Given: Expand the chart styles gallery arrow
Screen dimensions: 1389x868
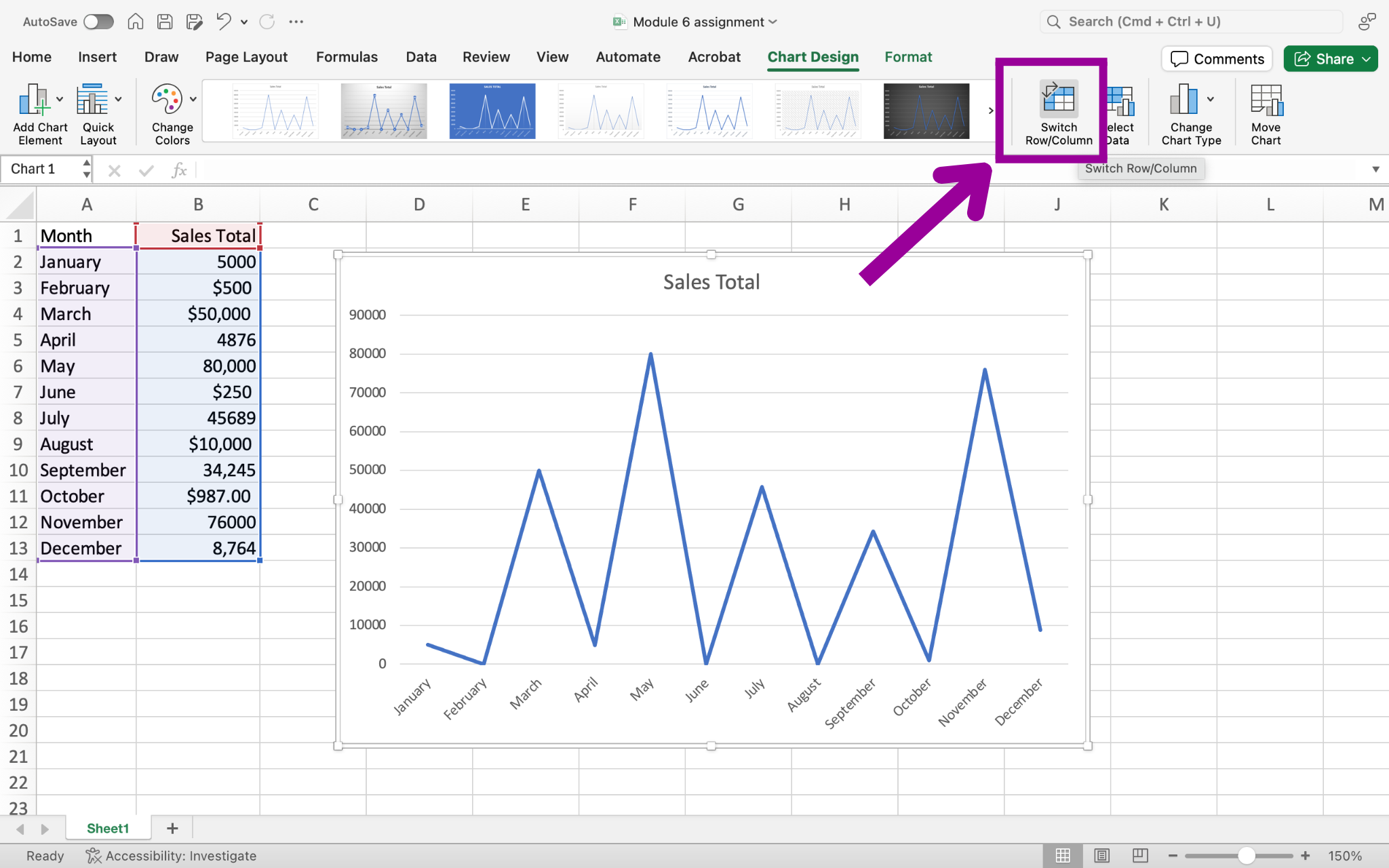Looking at the screenshot, I should point(991,111).
